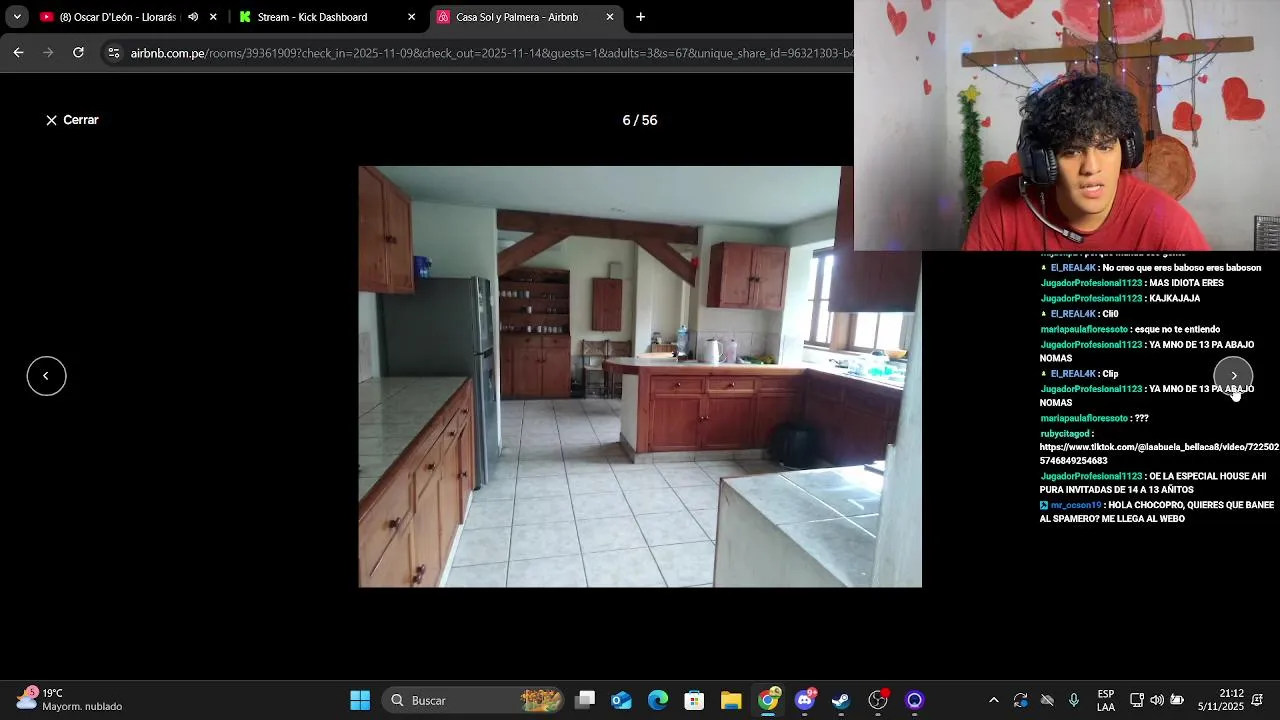Open Steam from the taskbar
This screenshot has width=1280, height=720.
click(841, 700)
